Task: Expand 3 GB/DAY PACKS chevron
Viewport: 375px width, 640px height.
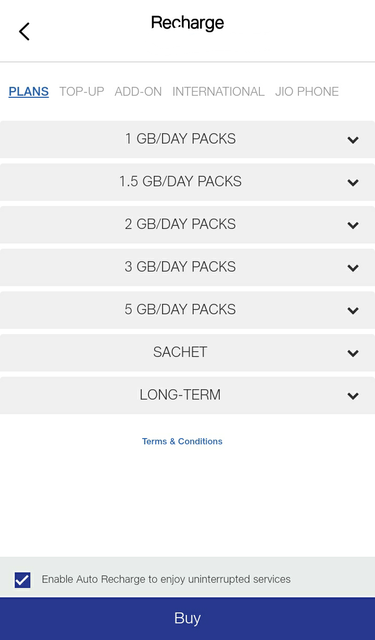Action: tap(353, 267)
